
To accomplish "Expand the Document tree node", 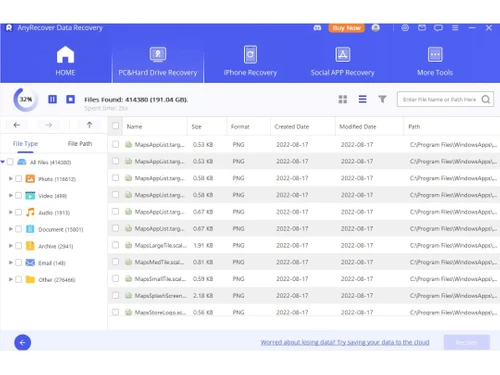I will pos(11,229).
